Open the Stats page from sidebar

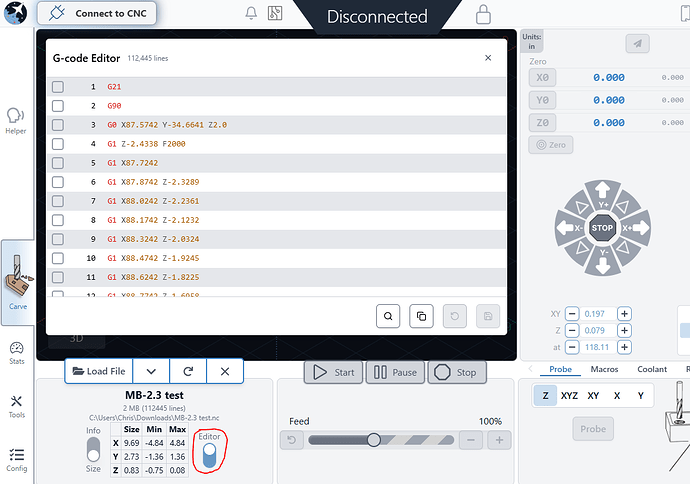16,351
